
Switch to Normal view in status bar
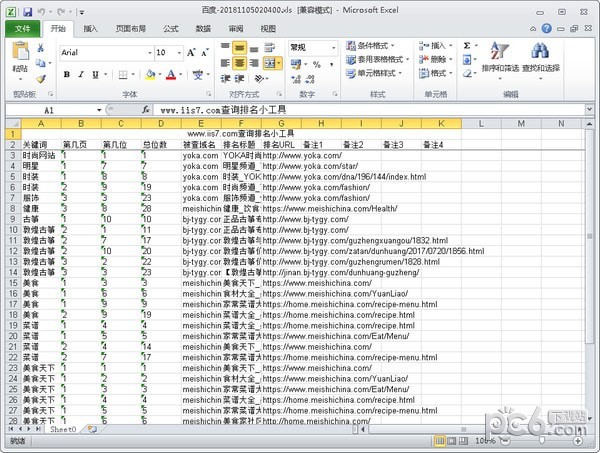[x=440, y=441]
